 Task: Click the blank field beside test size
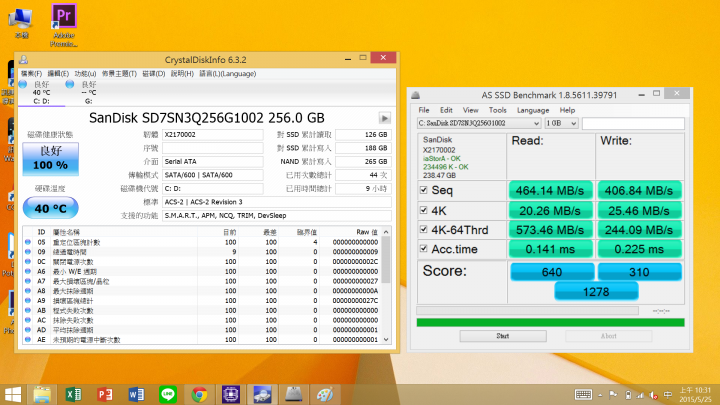633,123
